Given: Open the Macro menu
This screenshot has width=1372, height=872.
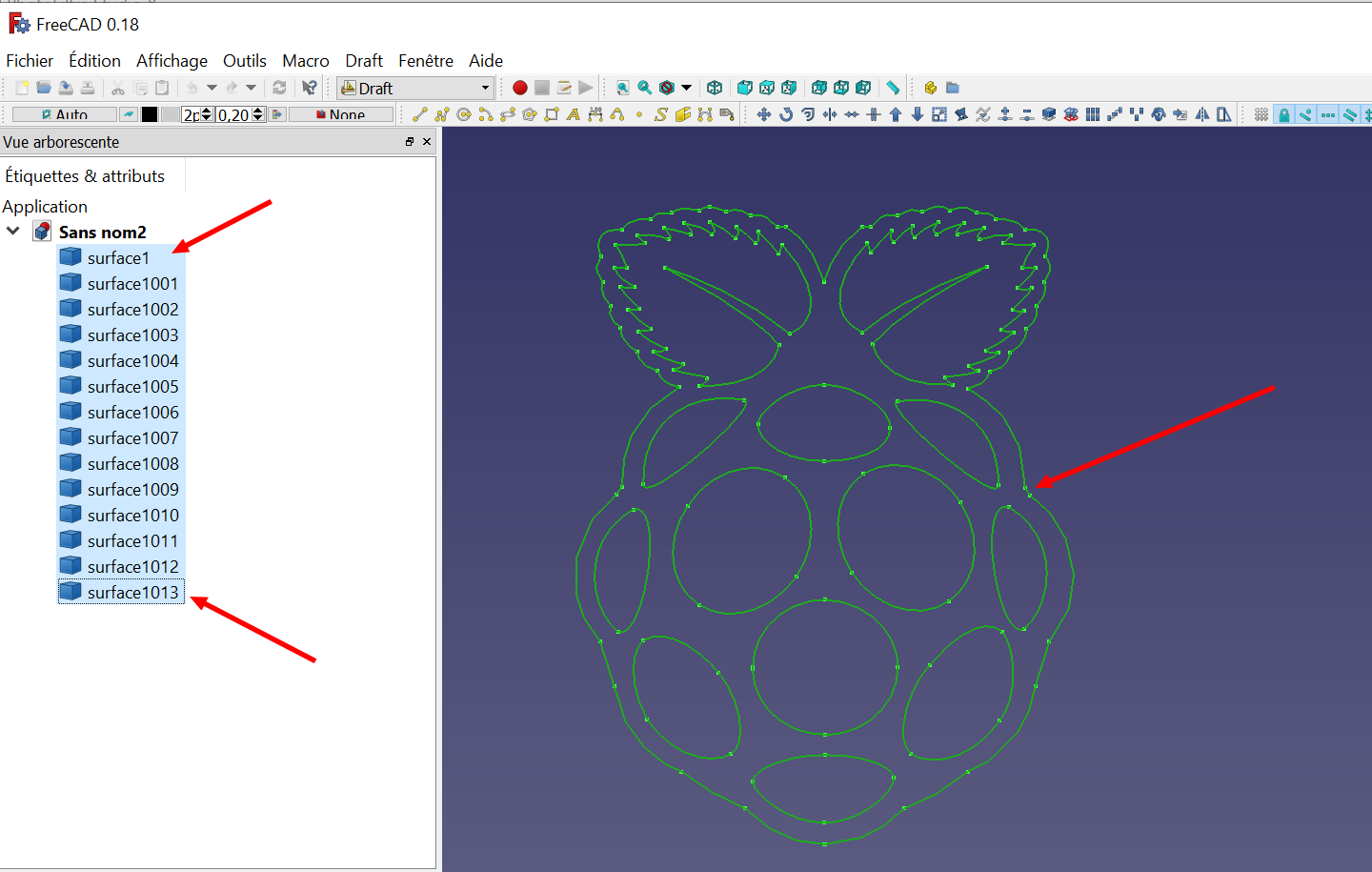Looking at the screenshot, I should (306, 61).
